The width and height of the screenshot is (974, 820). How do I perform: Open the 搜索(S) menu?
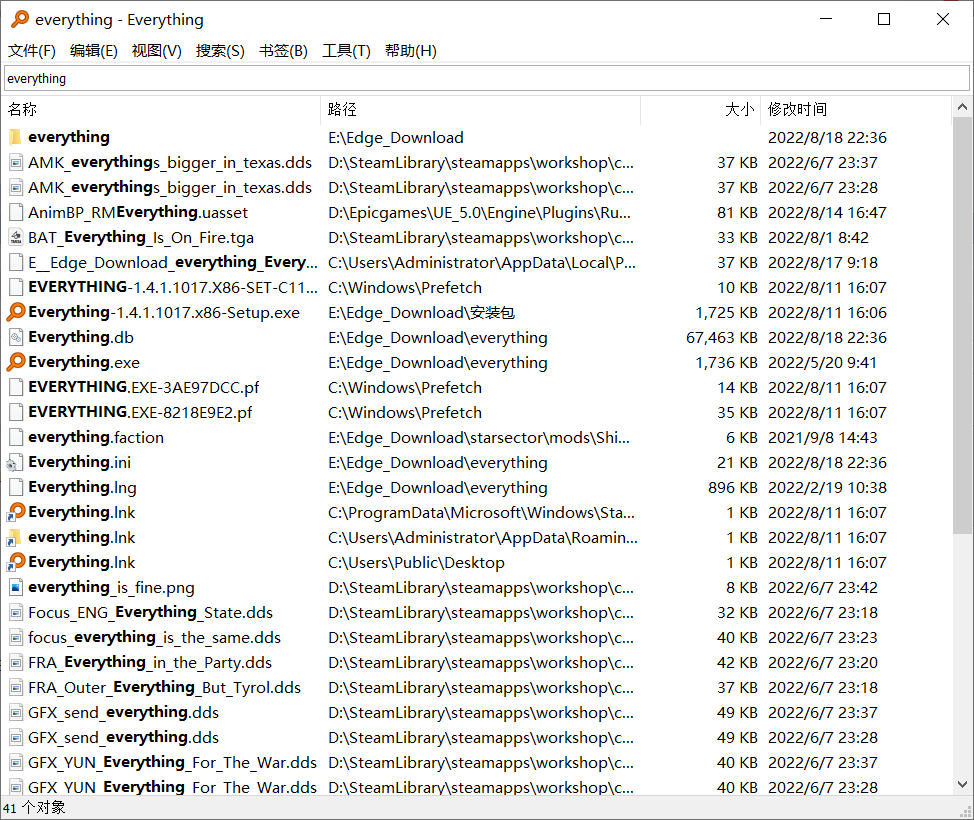click(220, 51)
